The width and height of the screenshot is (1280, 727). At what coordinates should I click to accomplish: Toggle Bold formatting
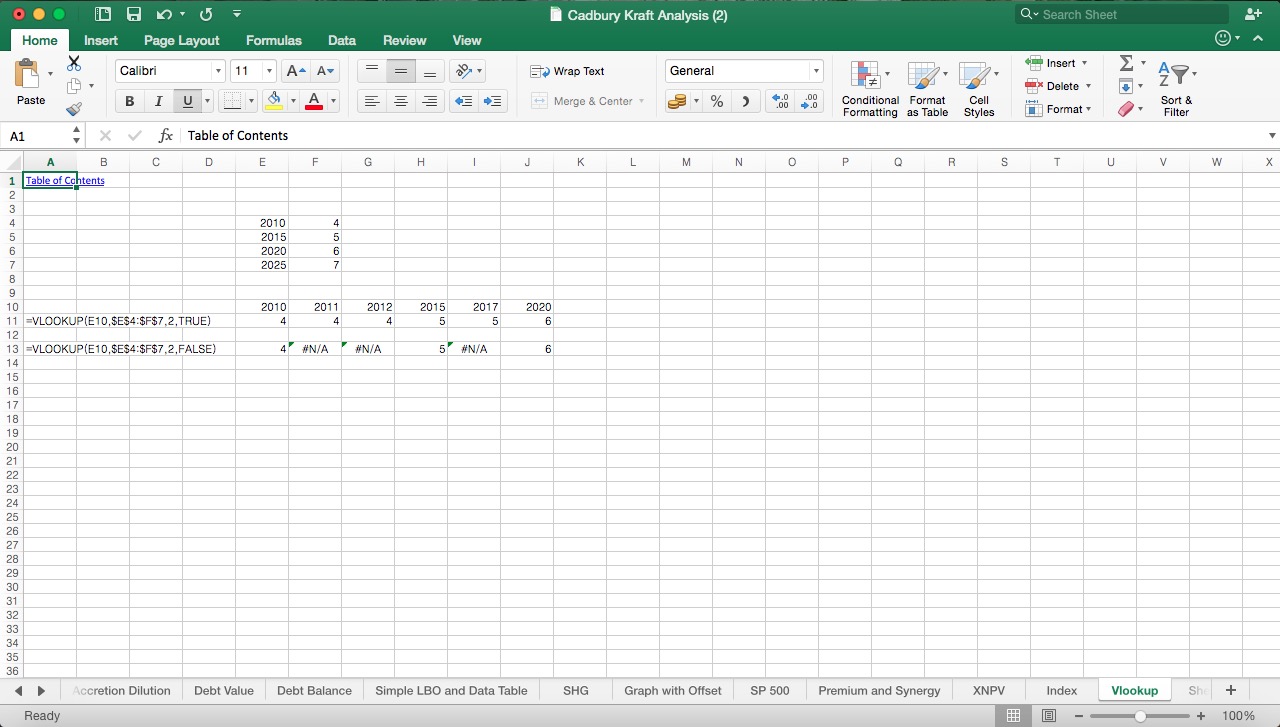coord(129,101)
